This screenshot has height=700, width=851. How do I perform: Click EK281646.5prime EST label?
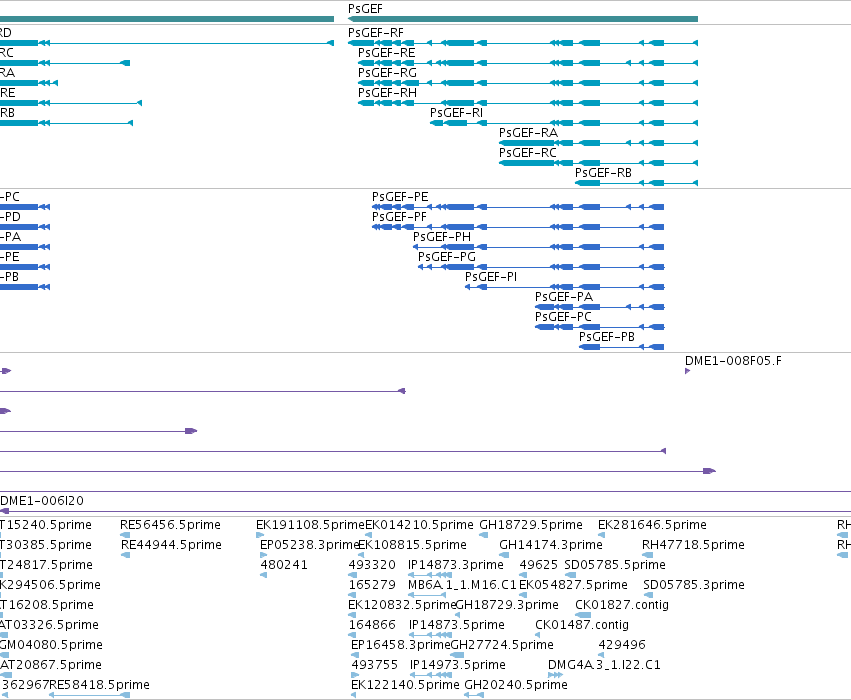click(x=652, y=525)
